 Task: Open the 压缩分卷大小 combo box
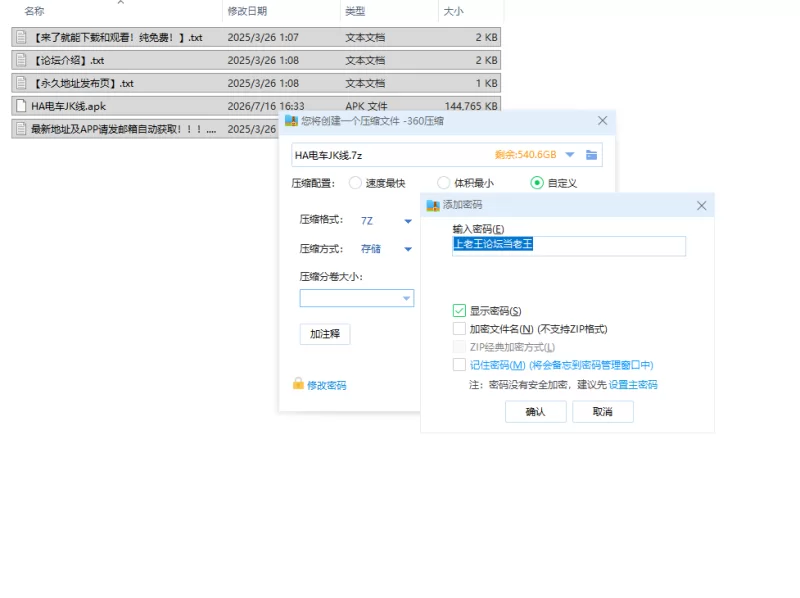(357, 298)
